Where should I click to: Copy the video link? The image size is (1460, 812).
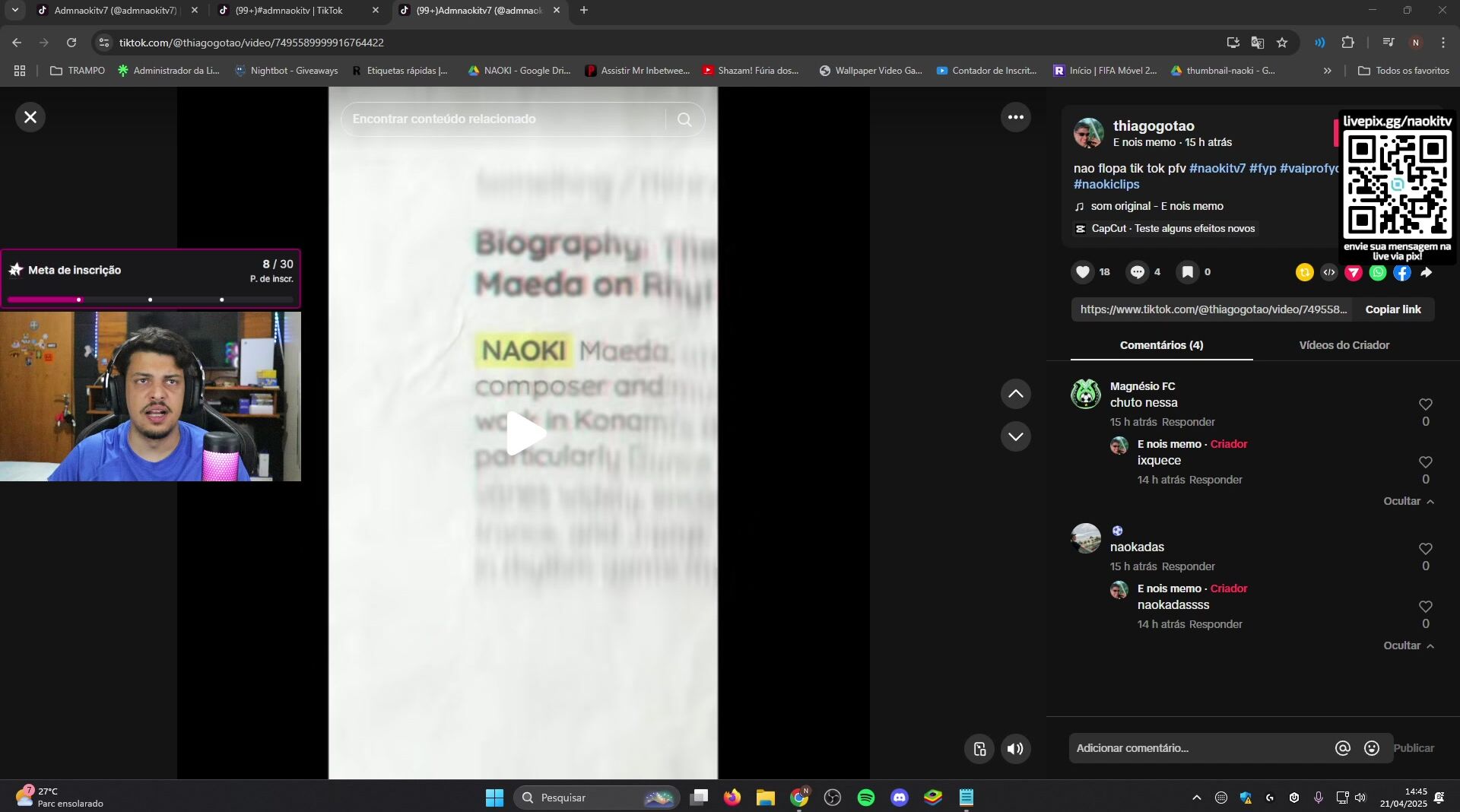1392,309
